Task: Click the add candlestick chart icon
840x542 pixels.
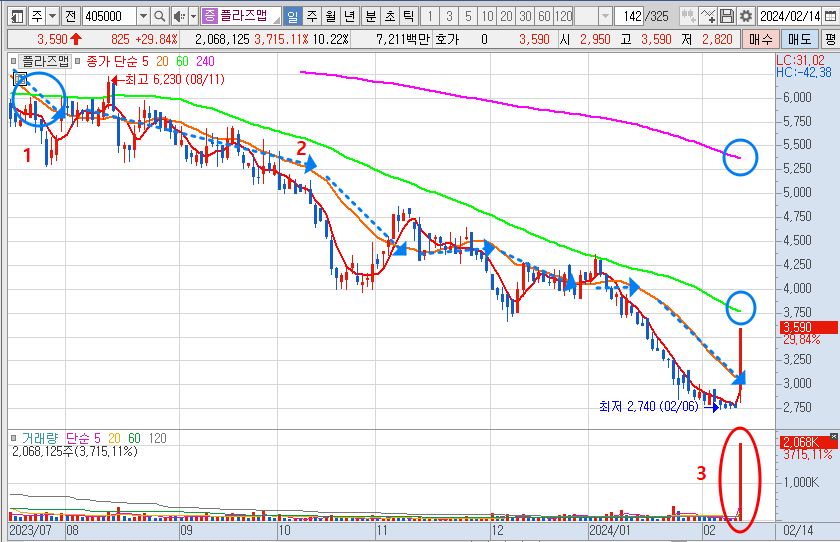Action: coord(688,17)
